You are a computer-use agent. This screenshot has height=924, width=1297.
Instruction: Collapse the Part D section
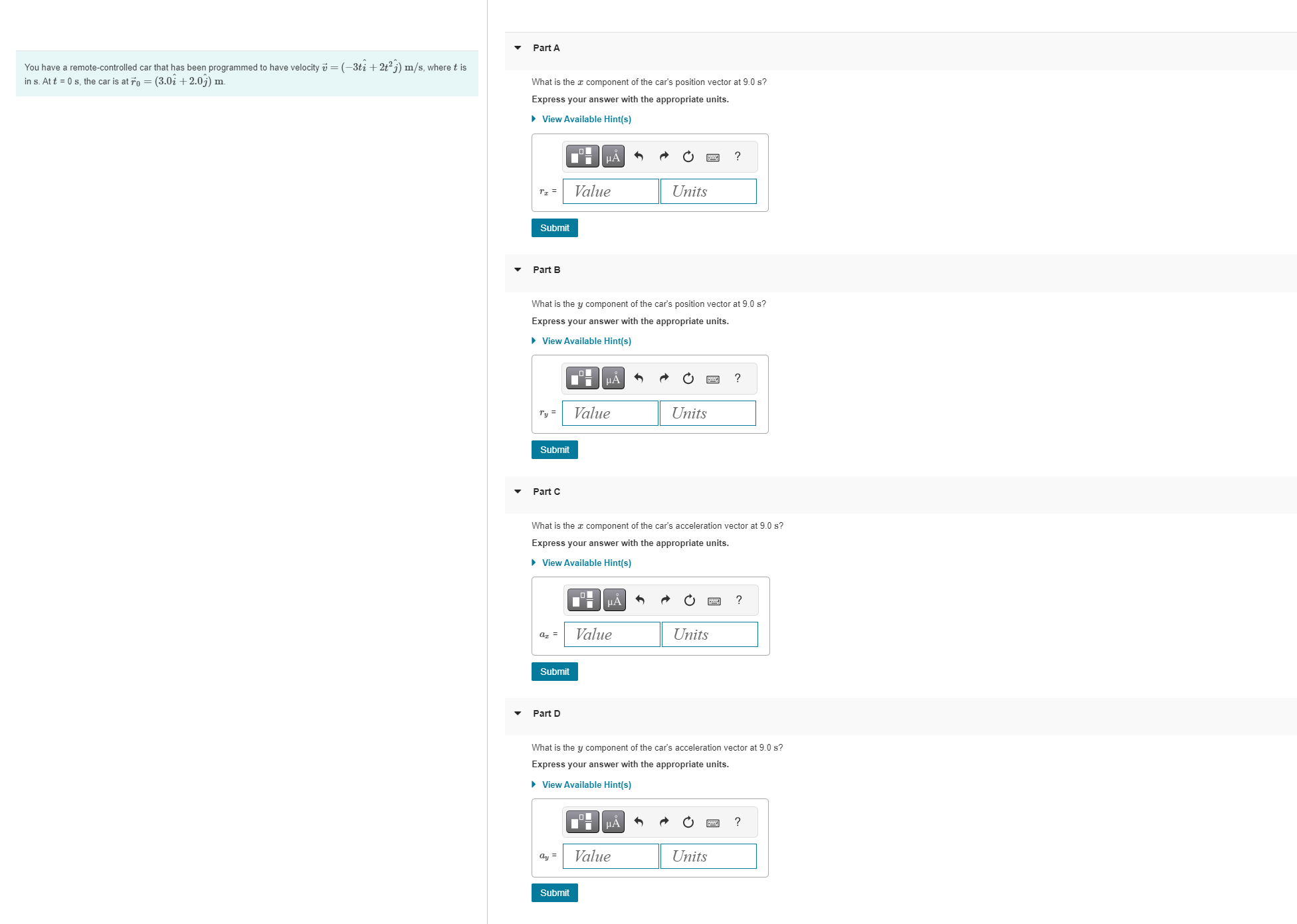tap(518, 713)
